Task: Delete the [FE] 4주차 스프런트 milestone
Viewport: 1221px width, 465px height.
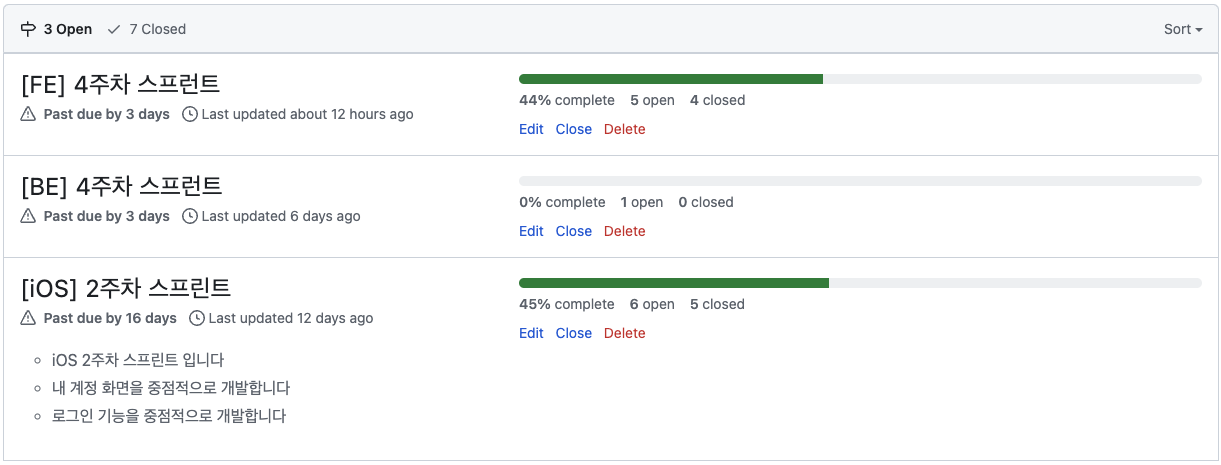Action: tap(625, 129)
